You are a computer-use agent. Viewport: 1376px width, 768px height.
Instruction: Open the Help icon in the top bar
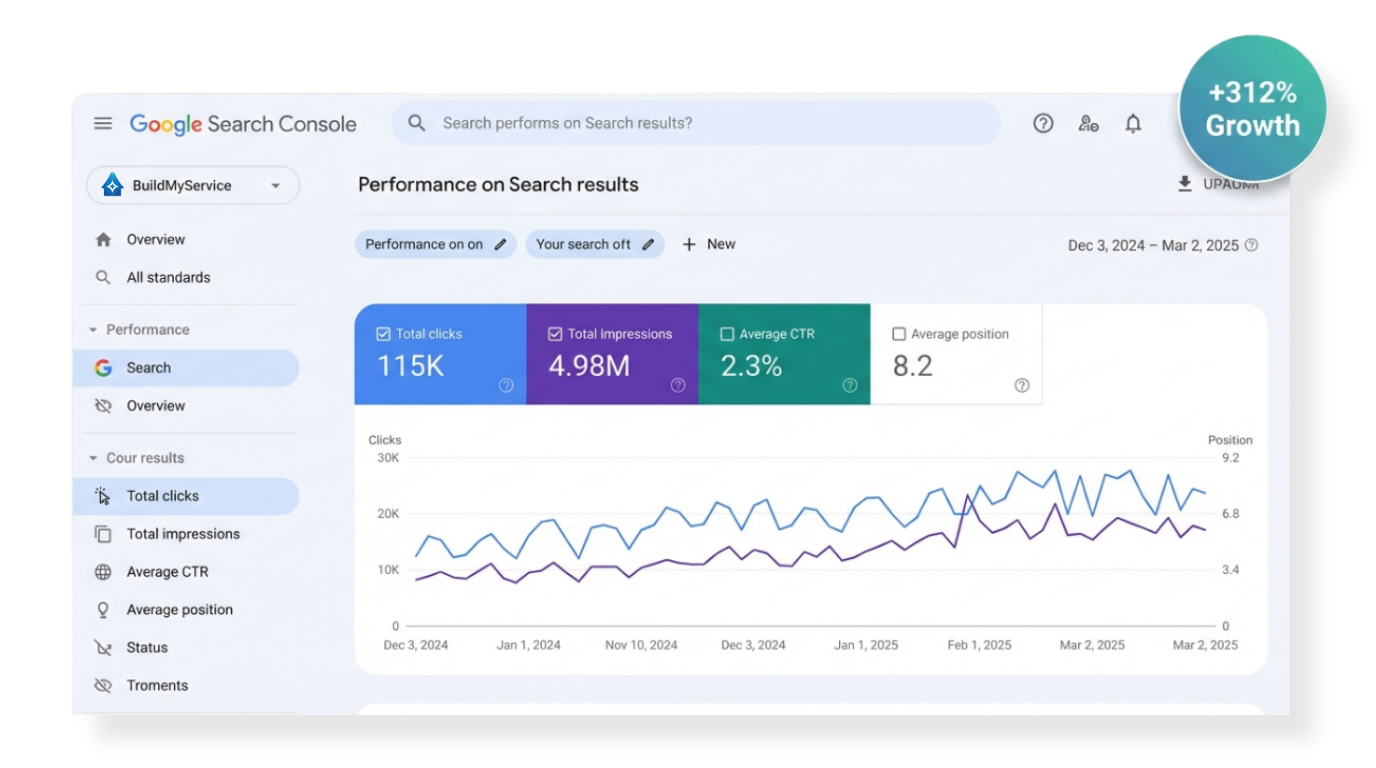(x=1043, y=123)
